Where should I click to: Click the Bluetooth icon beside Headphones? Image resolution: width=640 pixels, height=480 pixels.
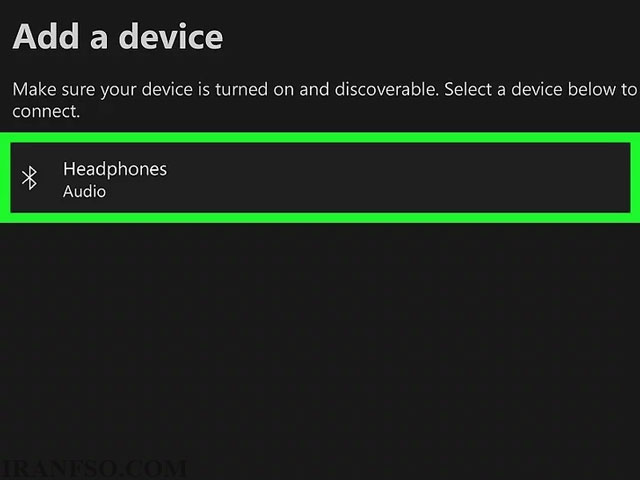tap(29, 178)
